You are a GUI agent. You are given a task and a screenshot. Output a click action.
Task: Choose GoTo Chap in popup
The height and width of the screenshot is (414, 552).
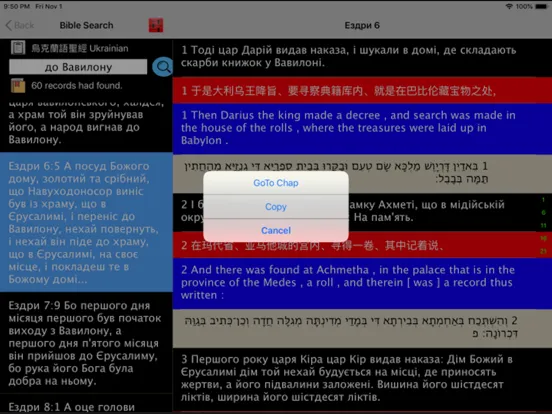[x=276, y=183]
